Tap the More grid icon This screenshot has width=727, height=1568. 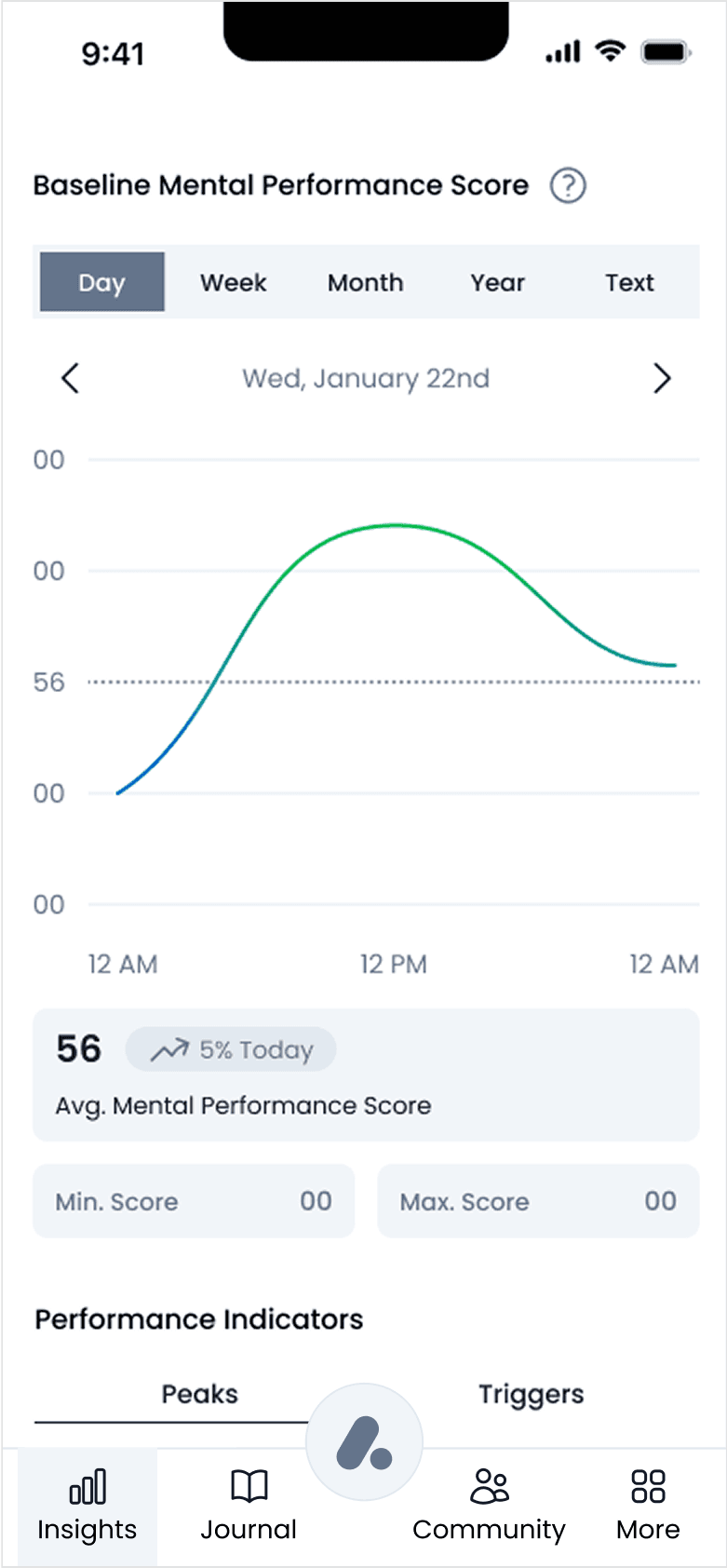(x=648, y=1486)
